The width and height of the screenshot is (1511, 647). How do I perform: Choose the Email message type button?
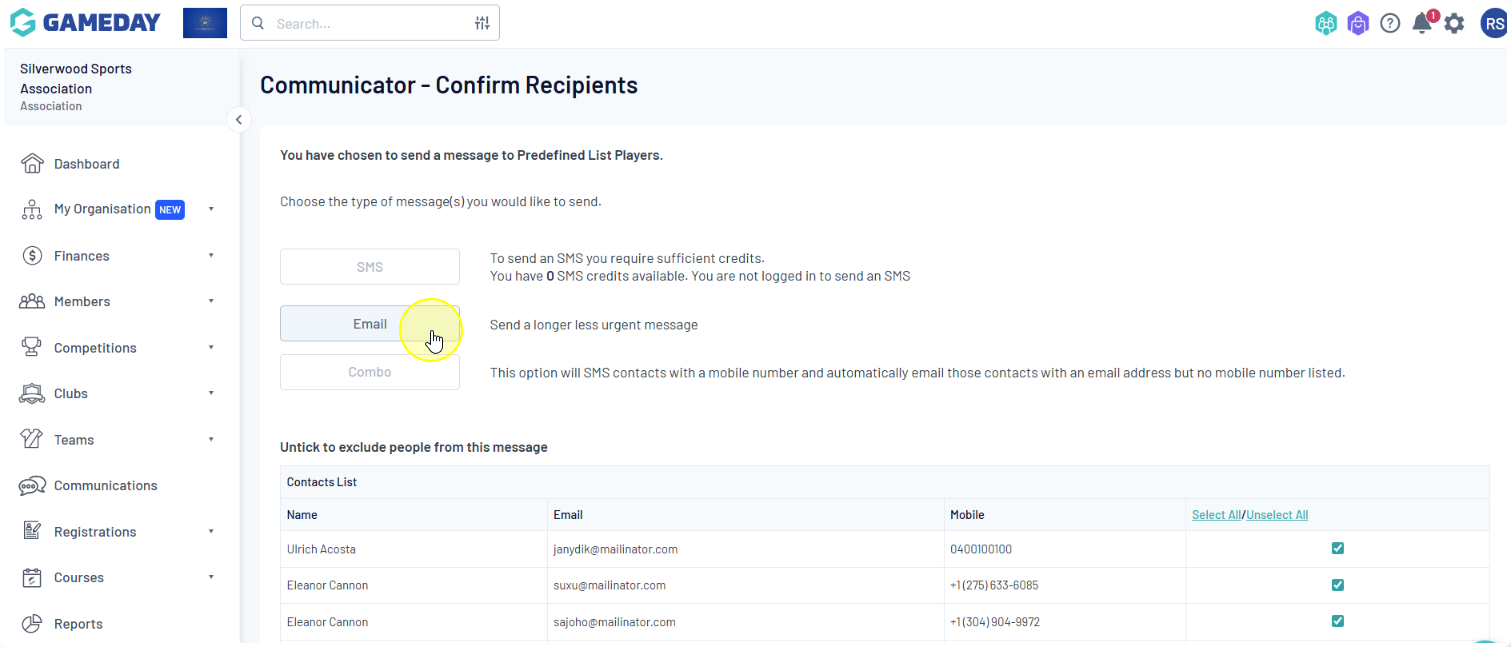click(369, 324)
